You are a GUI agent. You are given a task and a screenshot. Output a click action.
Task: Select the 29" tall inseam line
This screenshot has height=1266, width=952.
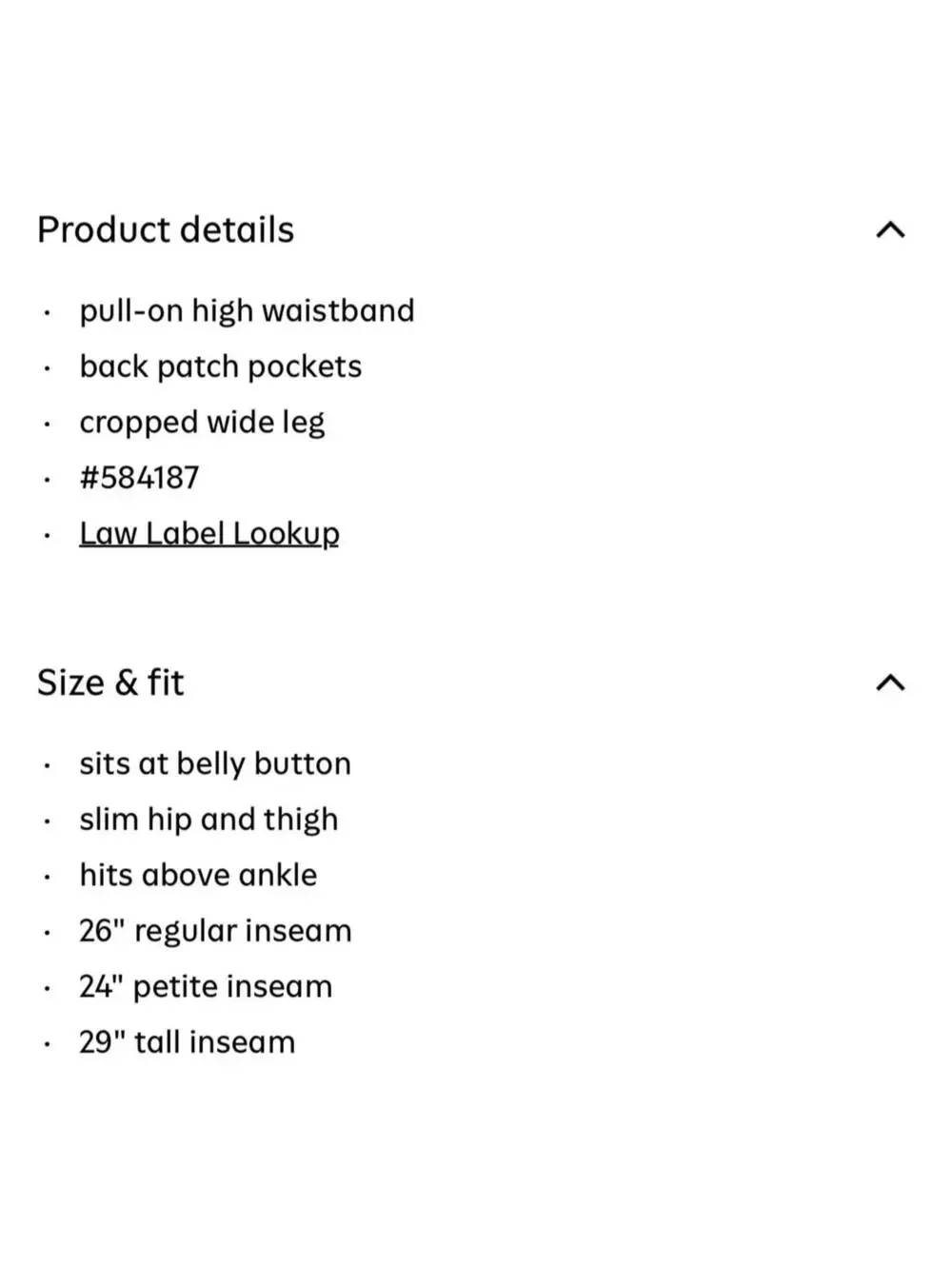pos(187,1042)
